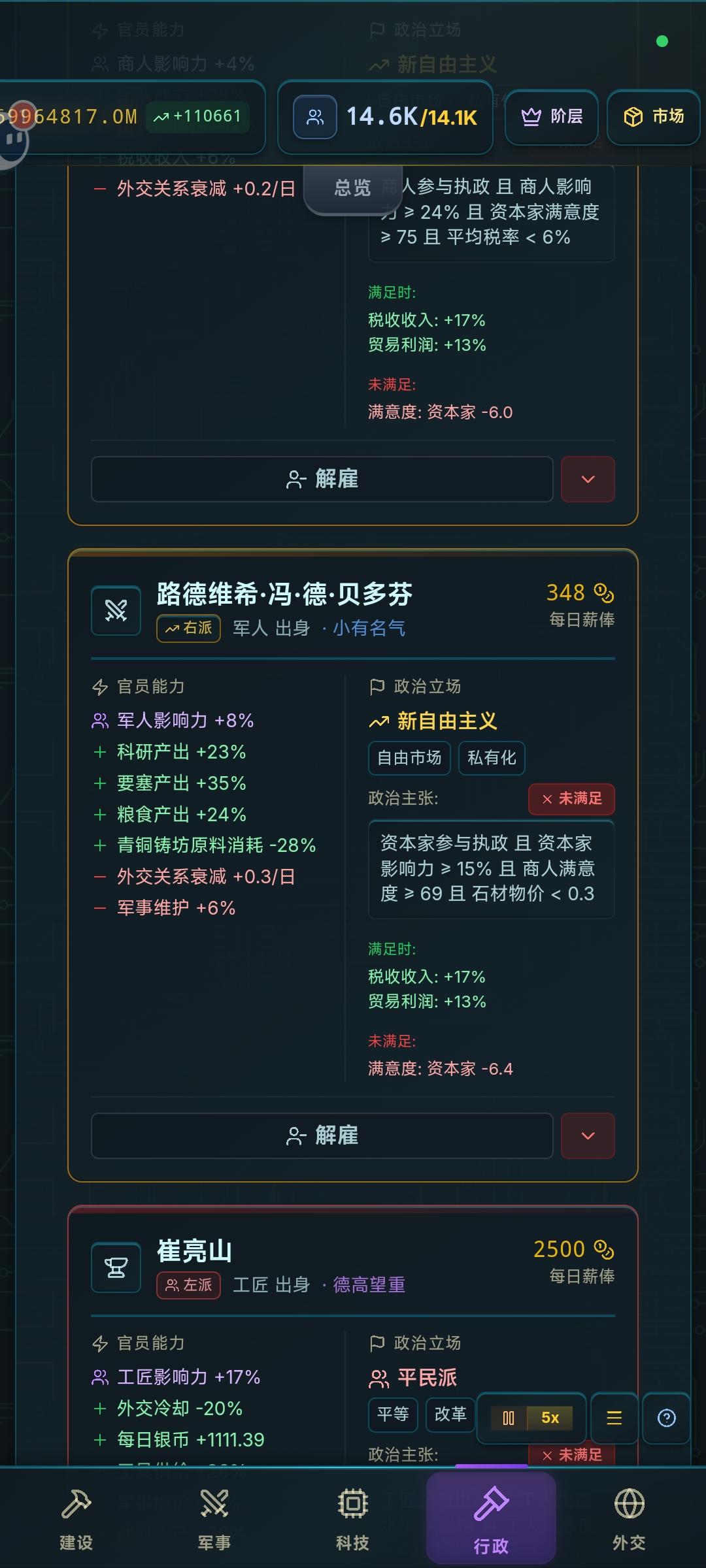Open the population panel icon
The height and width of the screenshot is (1568, 706).
315,117
